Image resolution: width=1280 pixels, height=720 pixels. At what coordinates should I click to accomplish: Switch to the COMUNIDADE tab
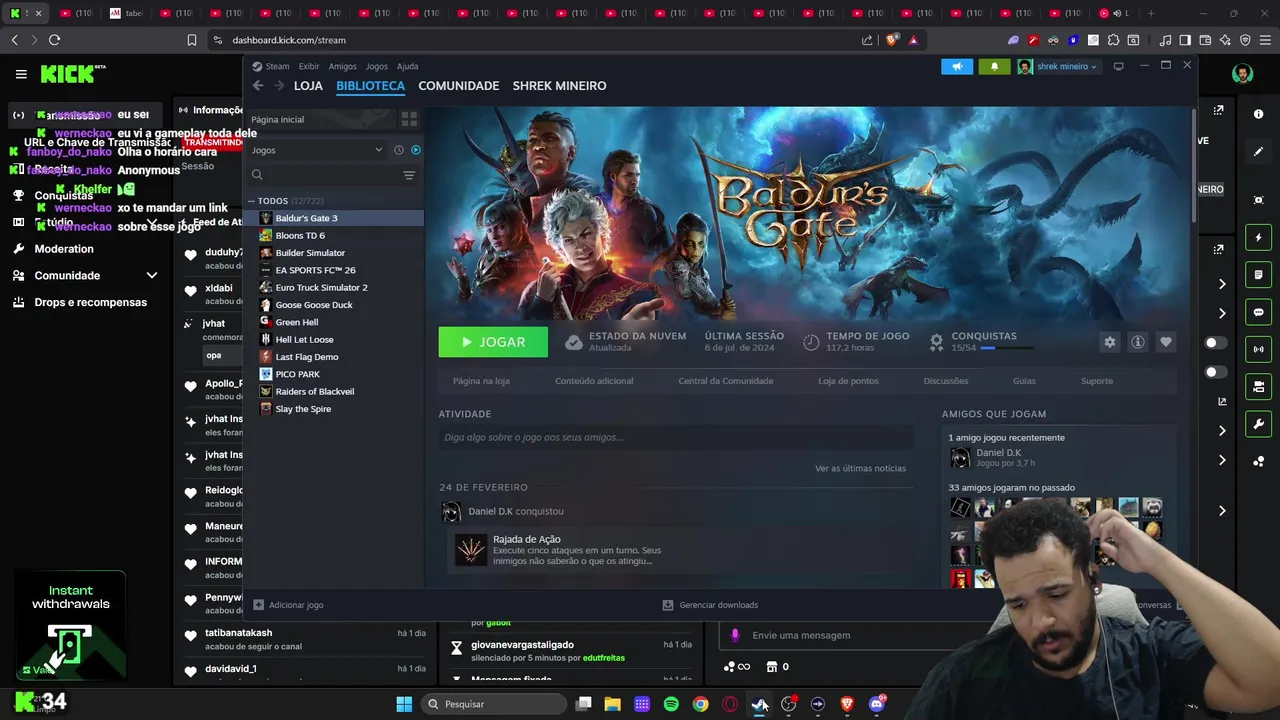[x=459, y=86]
